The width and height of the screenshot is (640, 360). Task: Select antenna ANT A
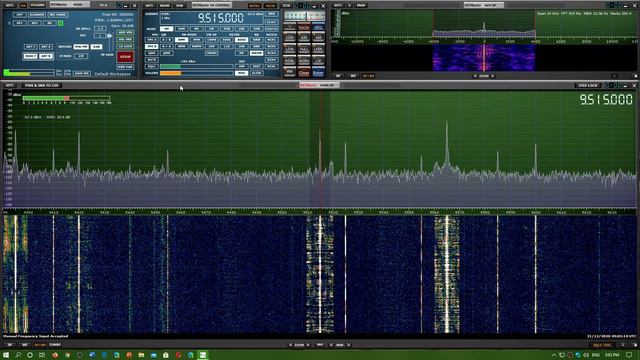46,47
